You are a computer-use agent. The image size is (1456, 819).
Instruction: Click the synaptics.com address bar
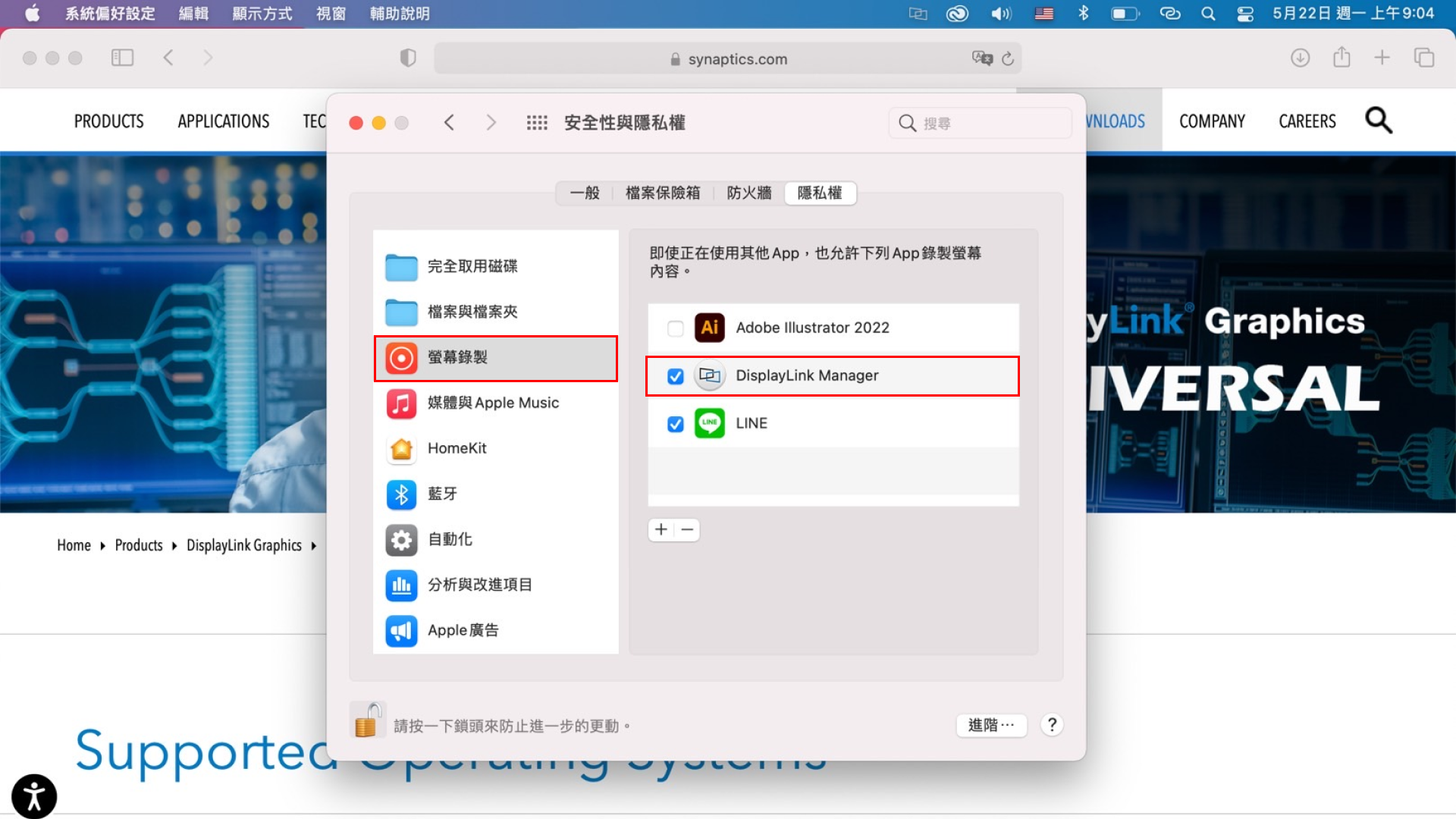pyautogui.click(x=726, y=58)
